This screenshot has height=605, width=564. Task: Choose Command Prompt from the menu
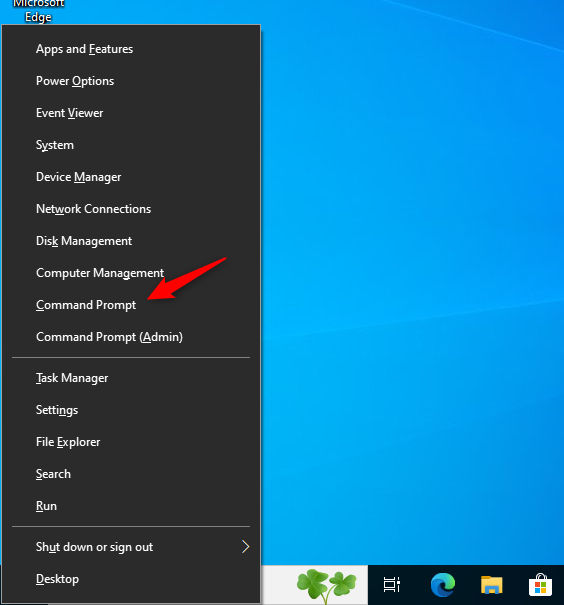tap(131, 305)
